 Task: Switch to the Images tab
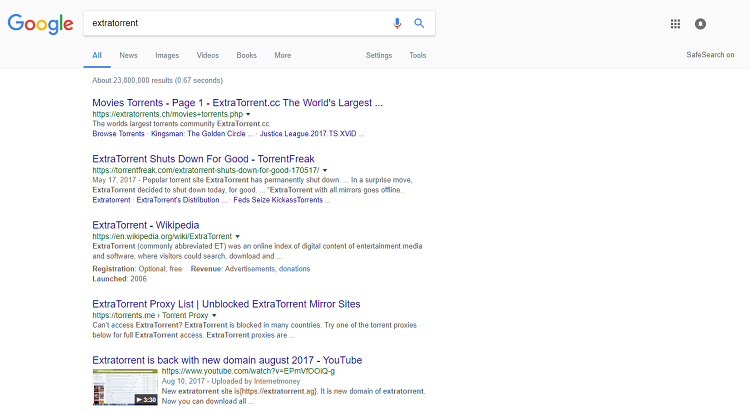coord(167,56)
